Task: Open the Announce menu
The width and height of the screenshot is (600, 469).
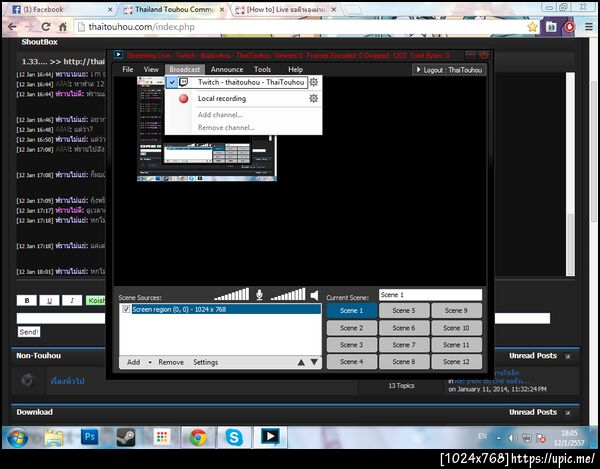Action: [x=227, y=69]
